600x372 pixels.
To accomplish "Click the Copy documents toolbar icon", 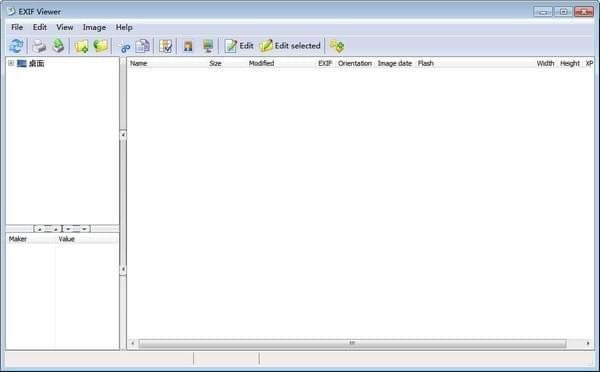I will [x=143, y=46].
